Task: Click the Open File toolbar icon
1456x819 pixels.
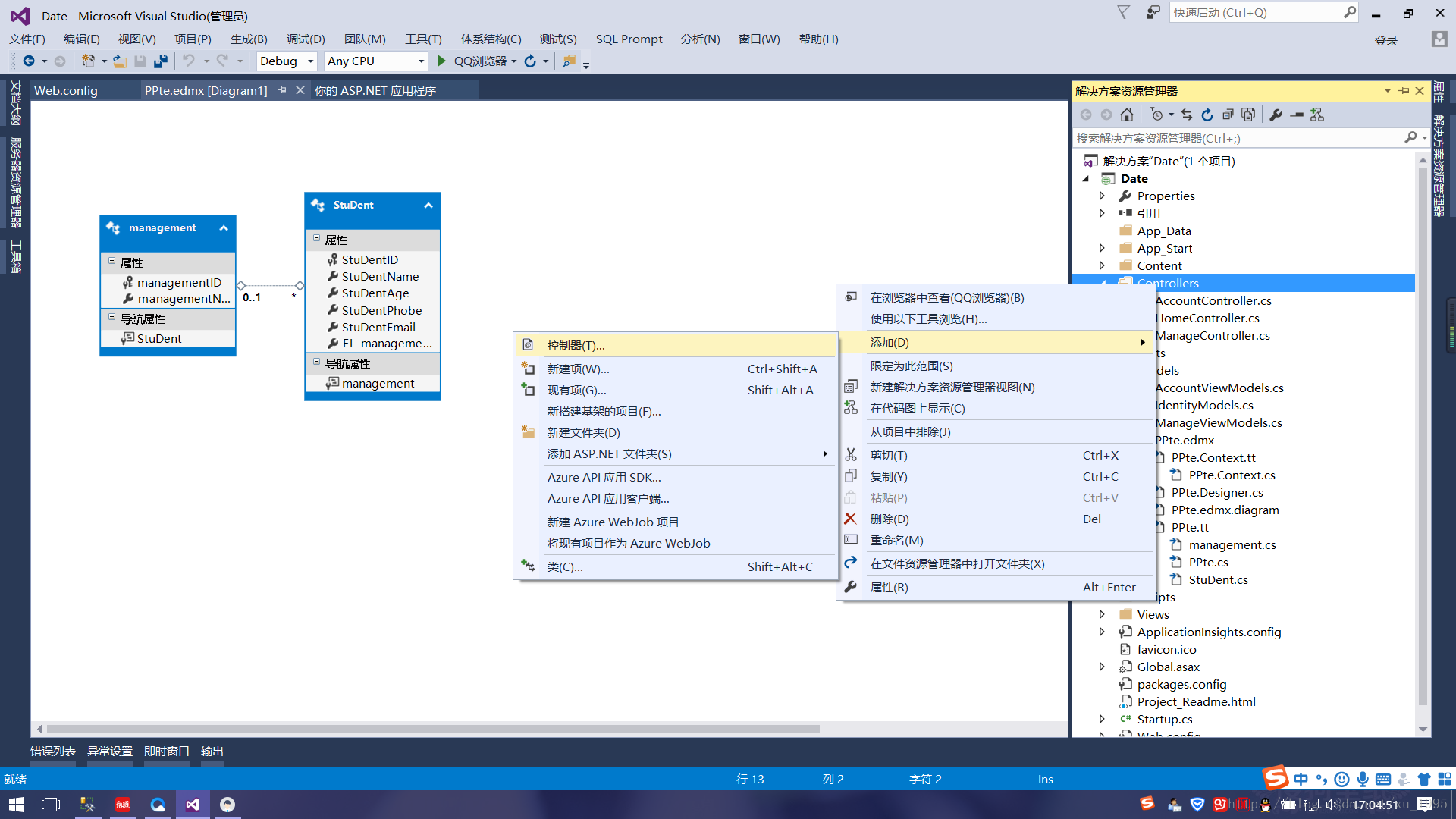Action: 119,61
